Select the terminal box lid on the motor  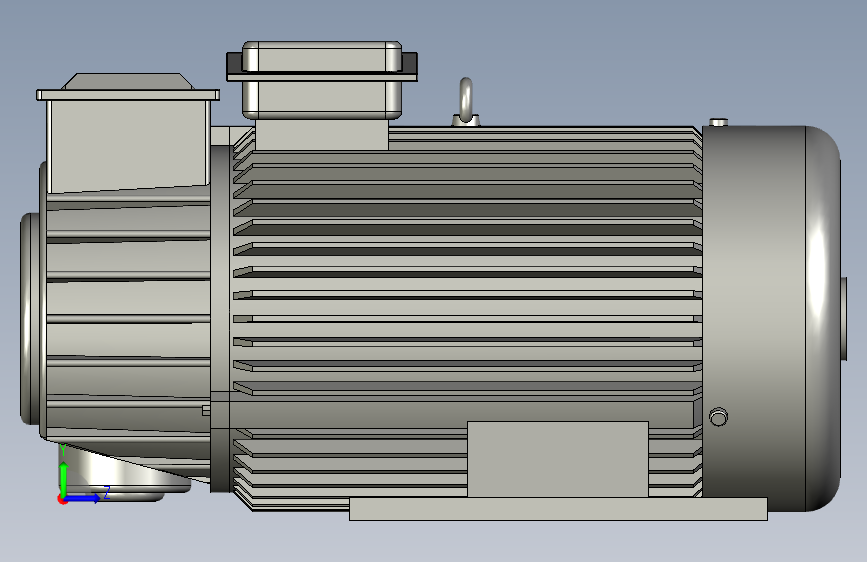tap(322, 56)
